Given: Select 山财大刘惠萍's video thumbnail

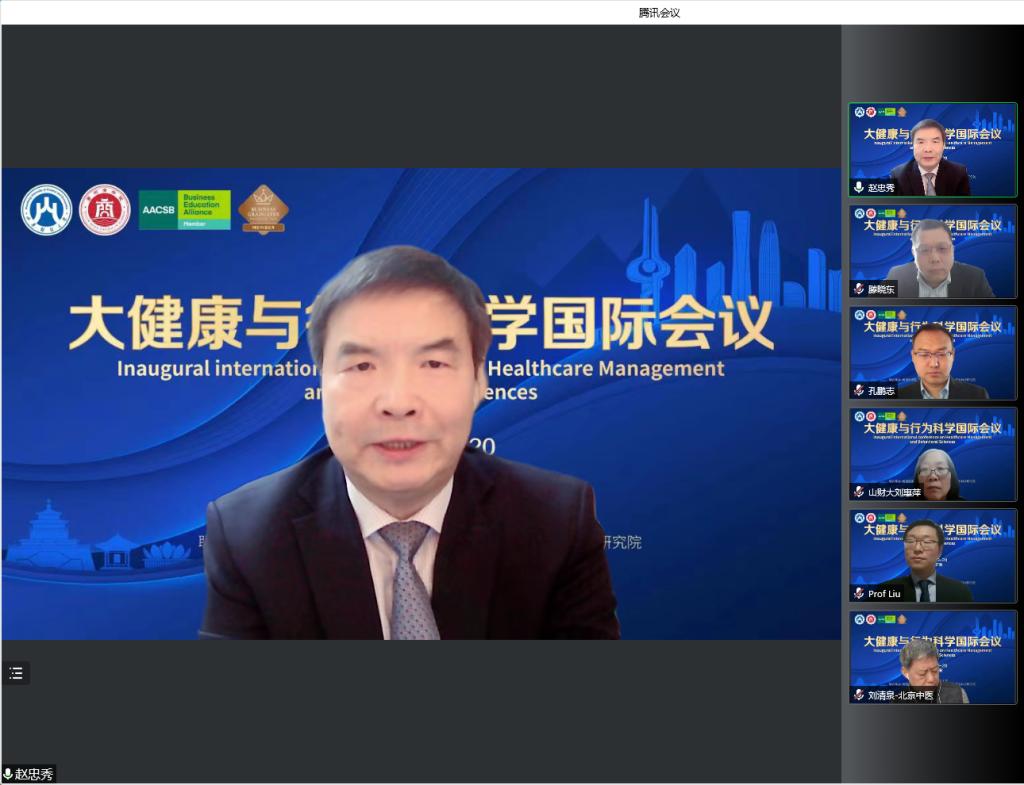Looking at the screenshot, I should (933, 452).
